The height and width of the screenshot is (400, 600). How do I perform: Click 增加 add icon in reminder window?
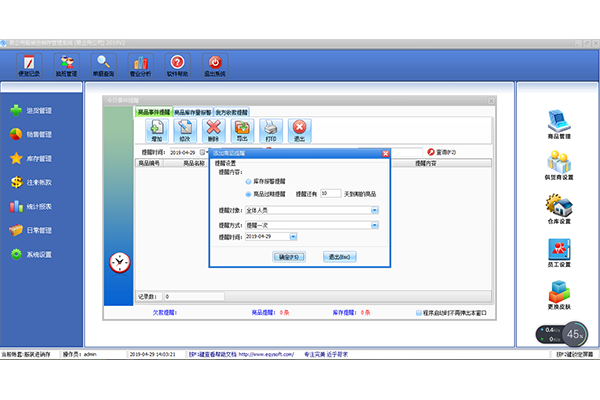tap(157, 131)
